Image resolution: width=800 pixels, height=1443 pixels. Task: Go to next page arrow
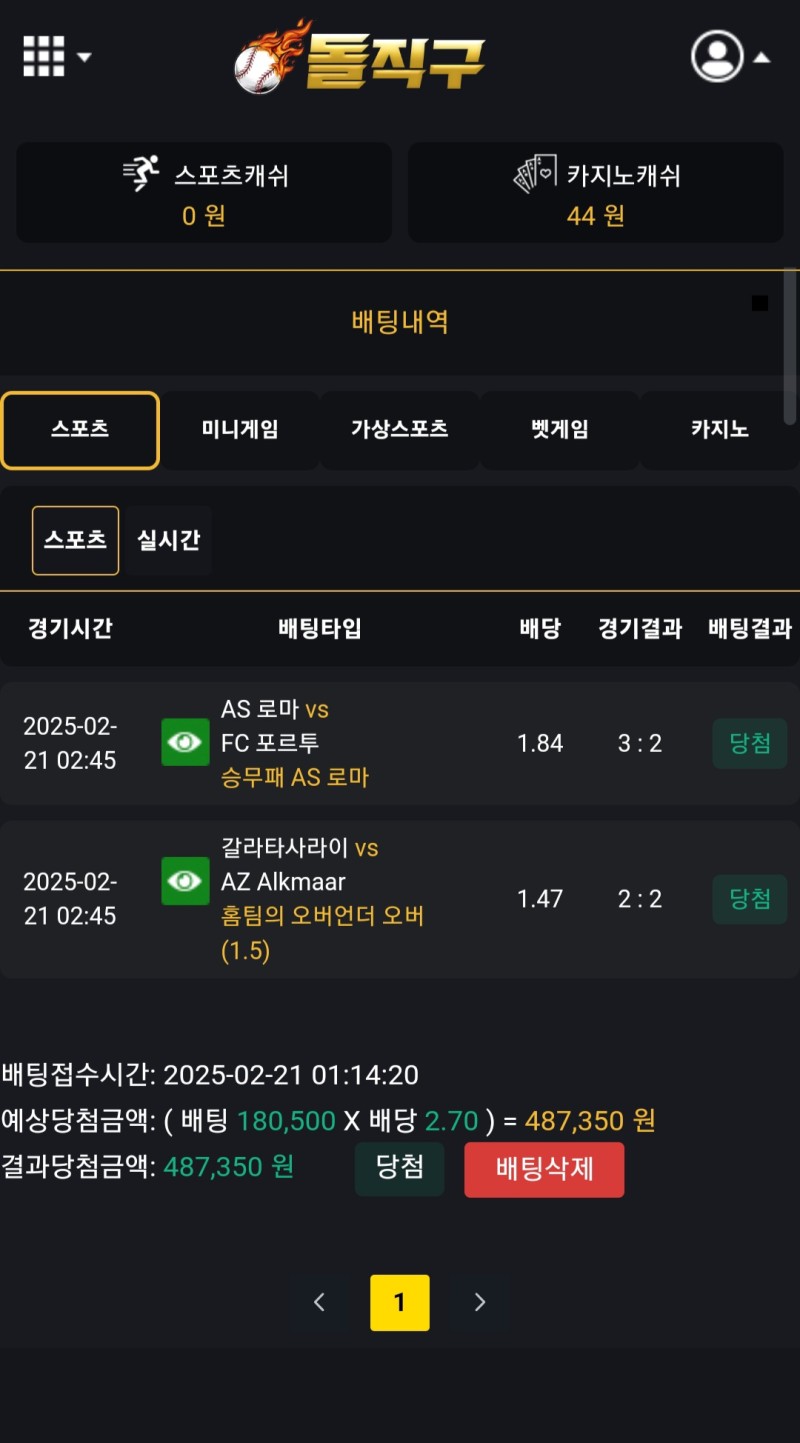click(480, 1302)
